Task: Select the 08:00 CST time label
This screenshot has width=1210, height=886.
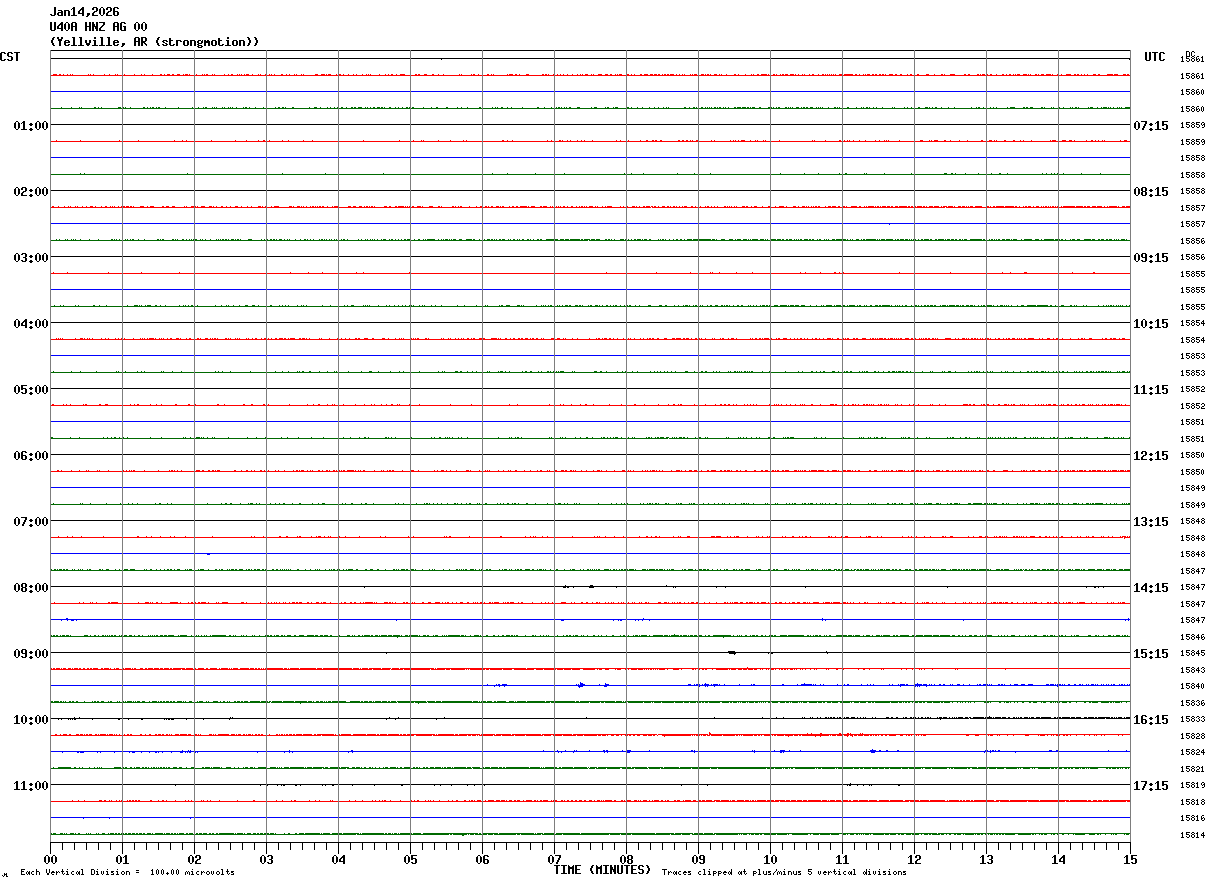Action: pos(31,587)
